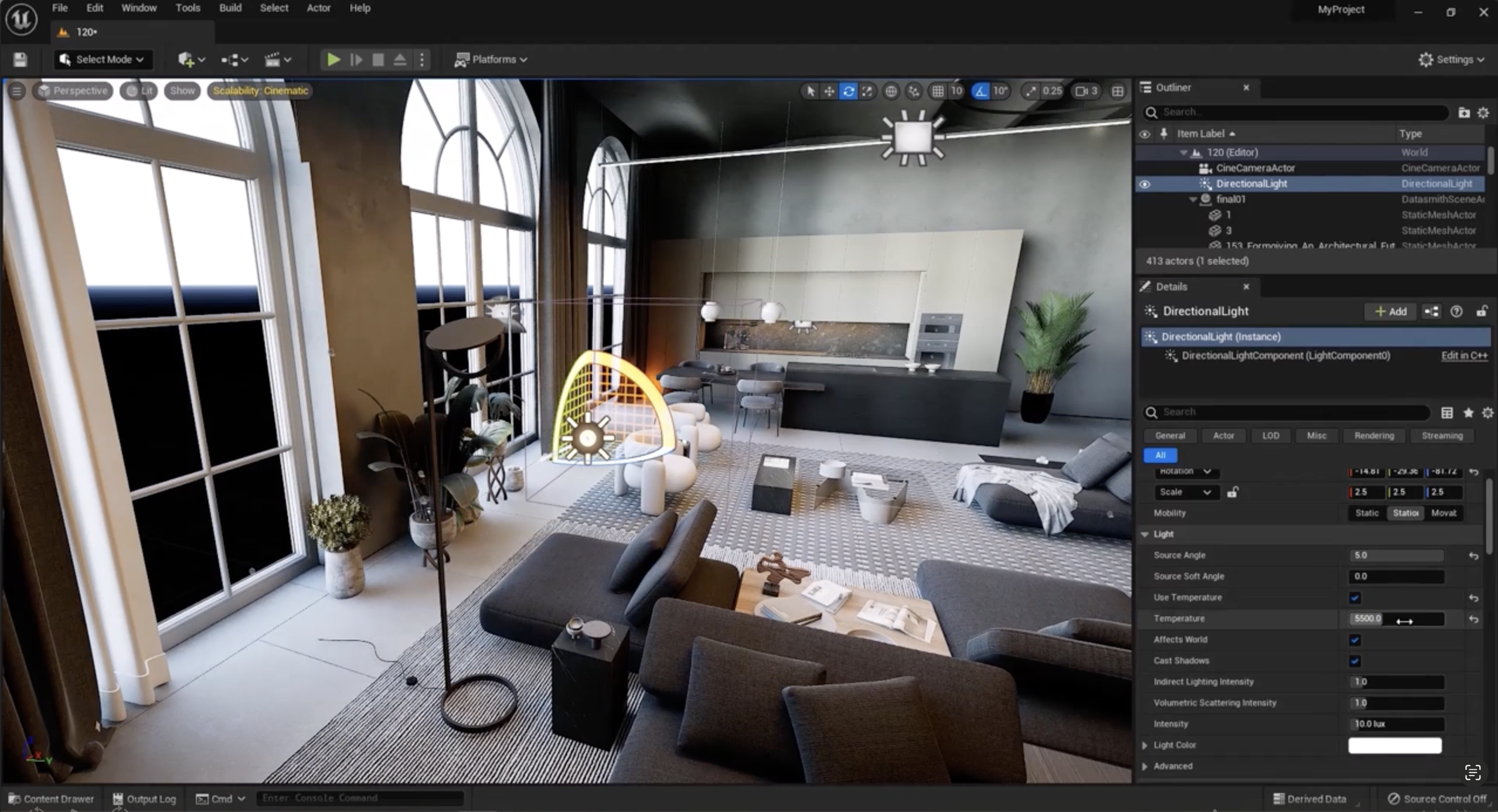Collapse the final01 tree item
Image resolution: width=1498 pixels, height=812 pixels.
point(1193,199)
